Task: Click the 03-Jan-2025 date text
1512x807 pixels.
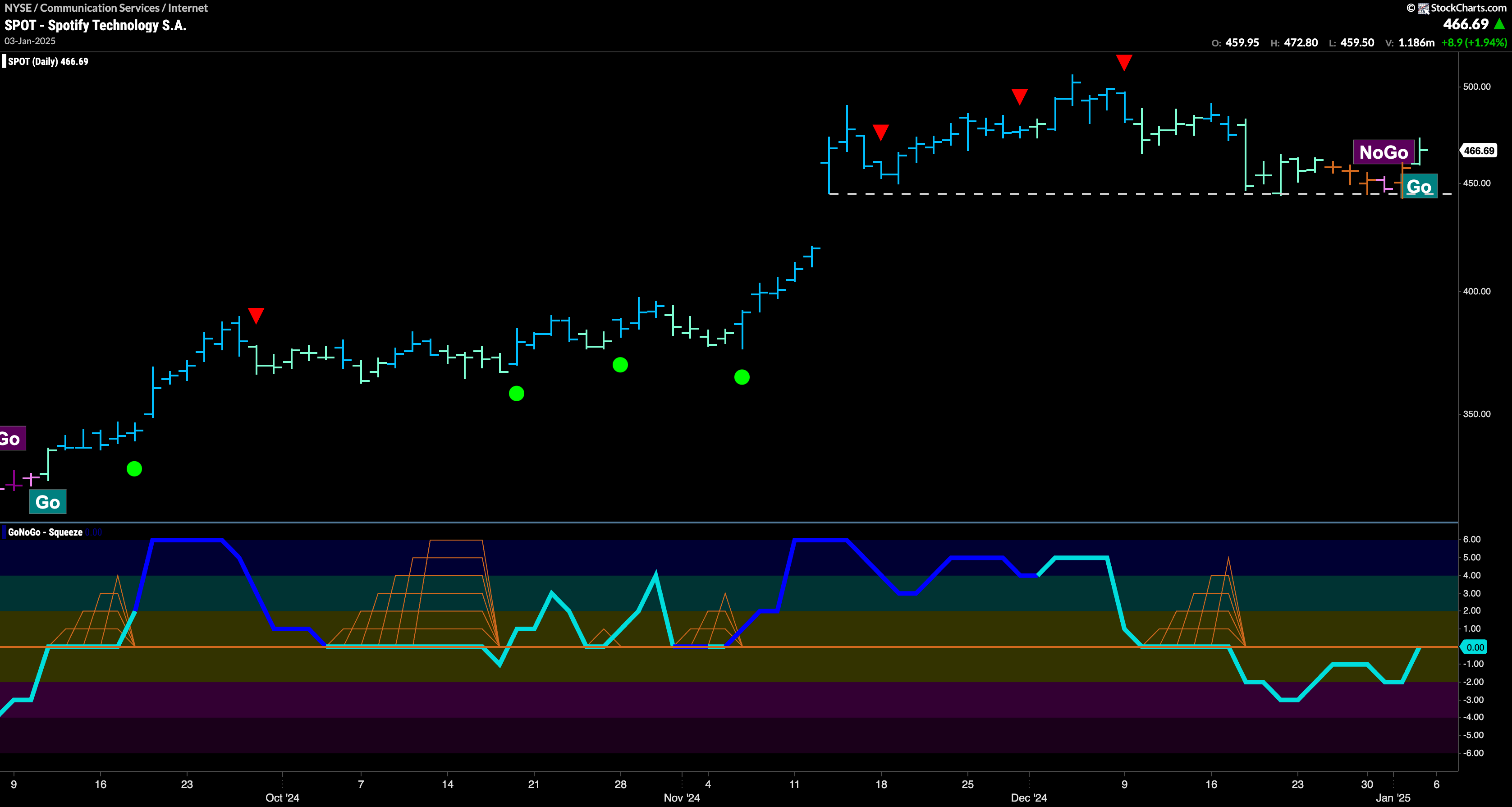Action: click(30, 41)
